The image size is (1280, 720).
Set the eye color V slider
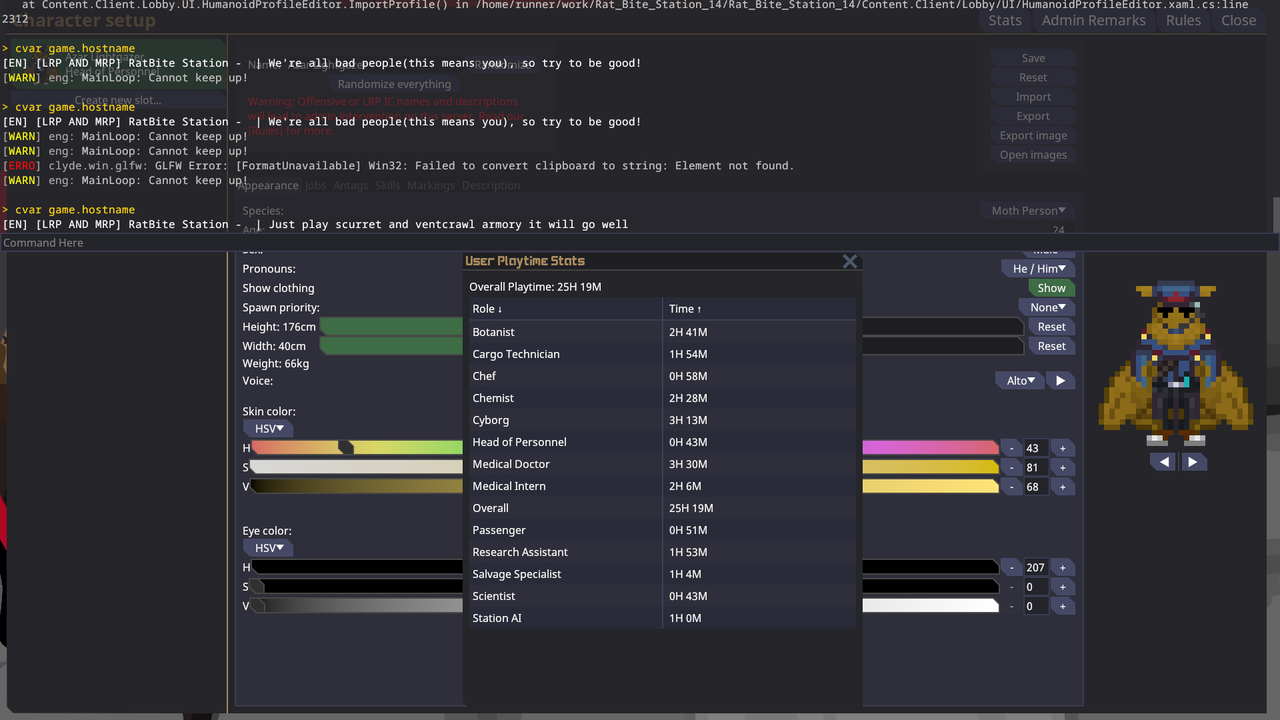coord(625,606)
